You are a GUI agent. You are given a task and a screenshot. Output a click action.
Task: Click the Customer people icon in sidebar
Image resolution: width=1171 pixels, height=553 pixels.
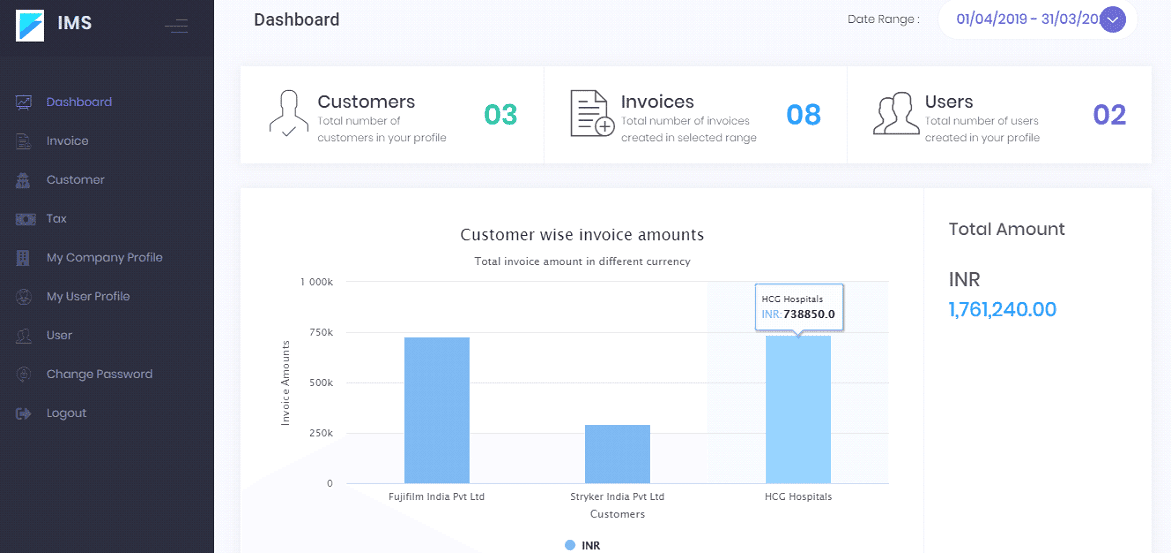click(24, 180)
